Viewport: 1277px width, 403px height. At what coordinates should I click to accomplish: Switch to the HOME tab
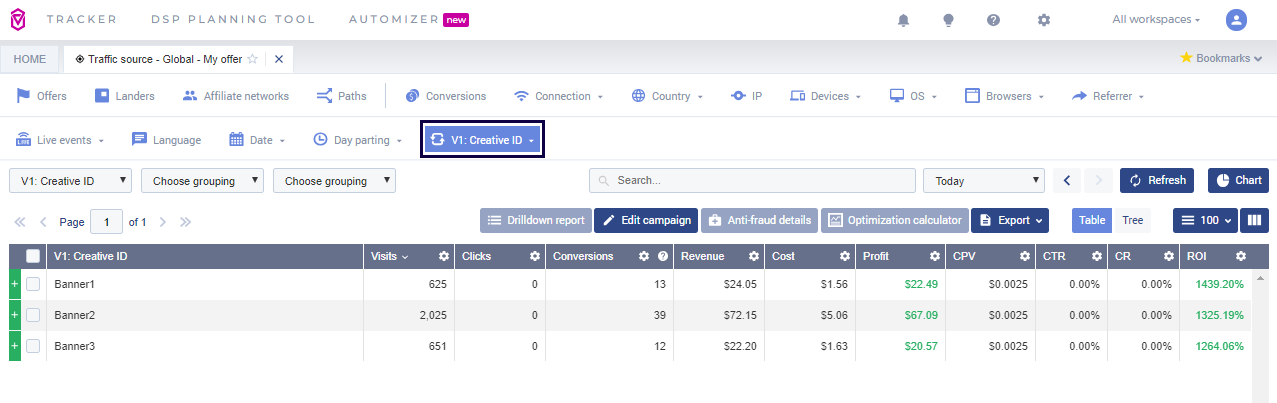[x=30, y=59]
